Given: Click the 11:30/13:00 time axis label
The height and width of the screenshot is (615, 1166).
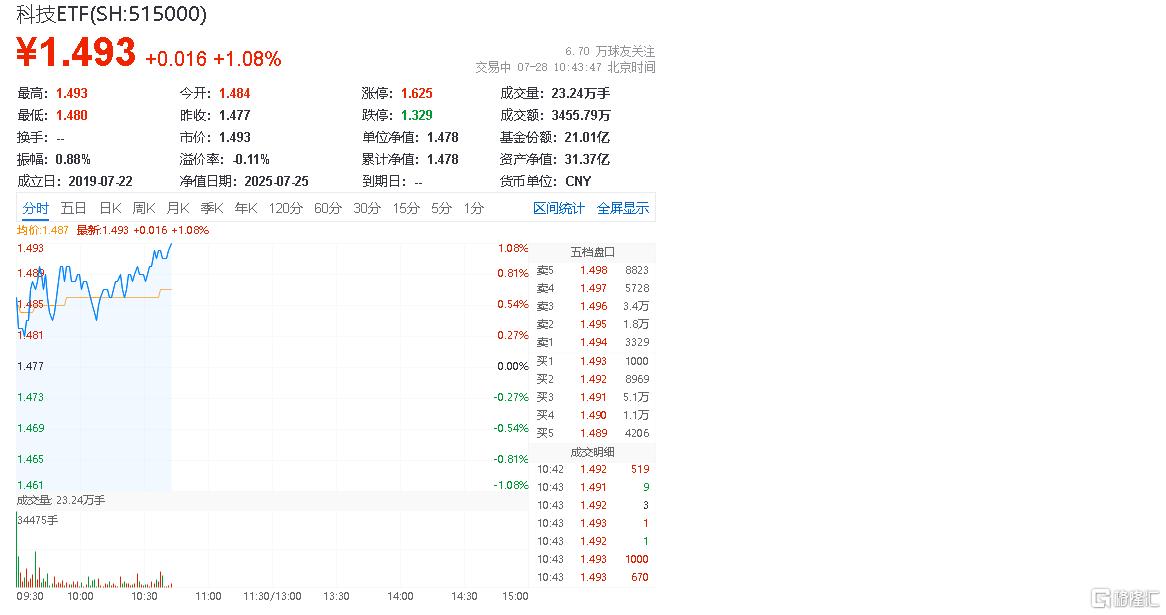Looking at the screenshot, I should tap(272, 596).
